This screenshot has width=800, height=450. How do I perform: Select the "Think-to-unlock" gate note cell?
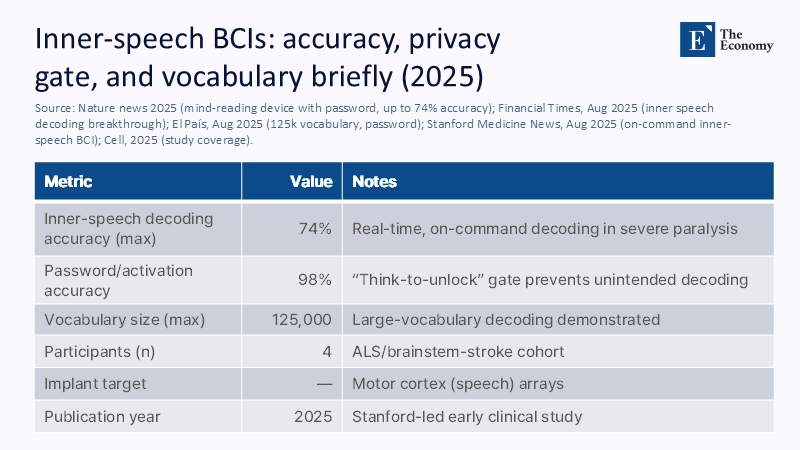550,279
